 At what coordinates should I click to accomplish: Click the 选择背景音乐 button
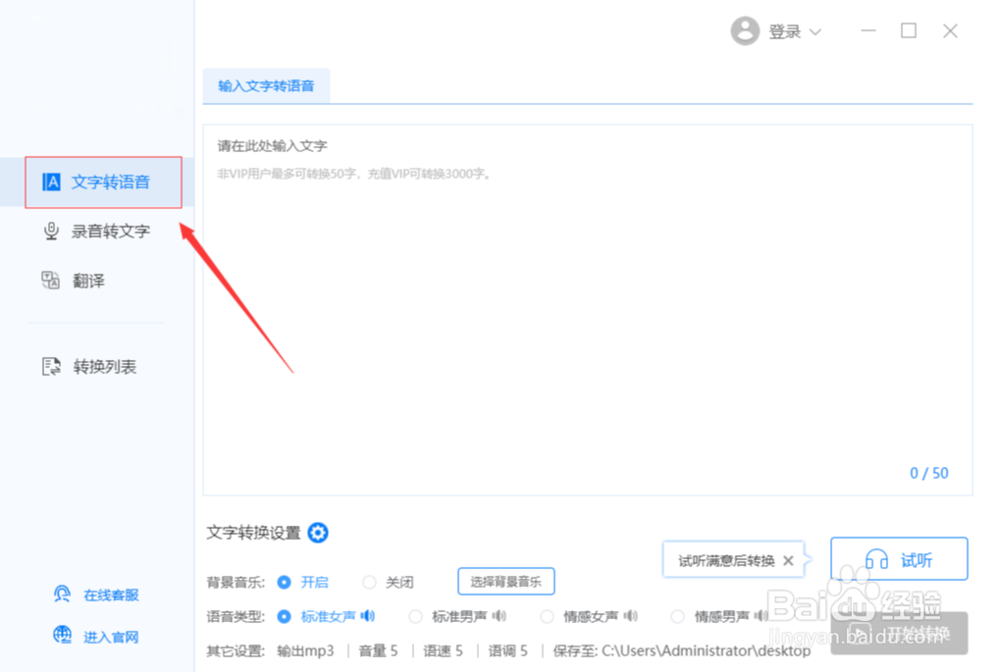506,581
